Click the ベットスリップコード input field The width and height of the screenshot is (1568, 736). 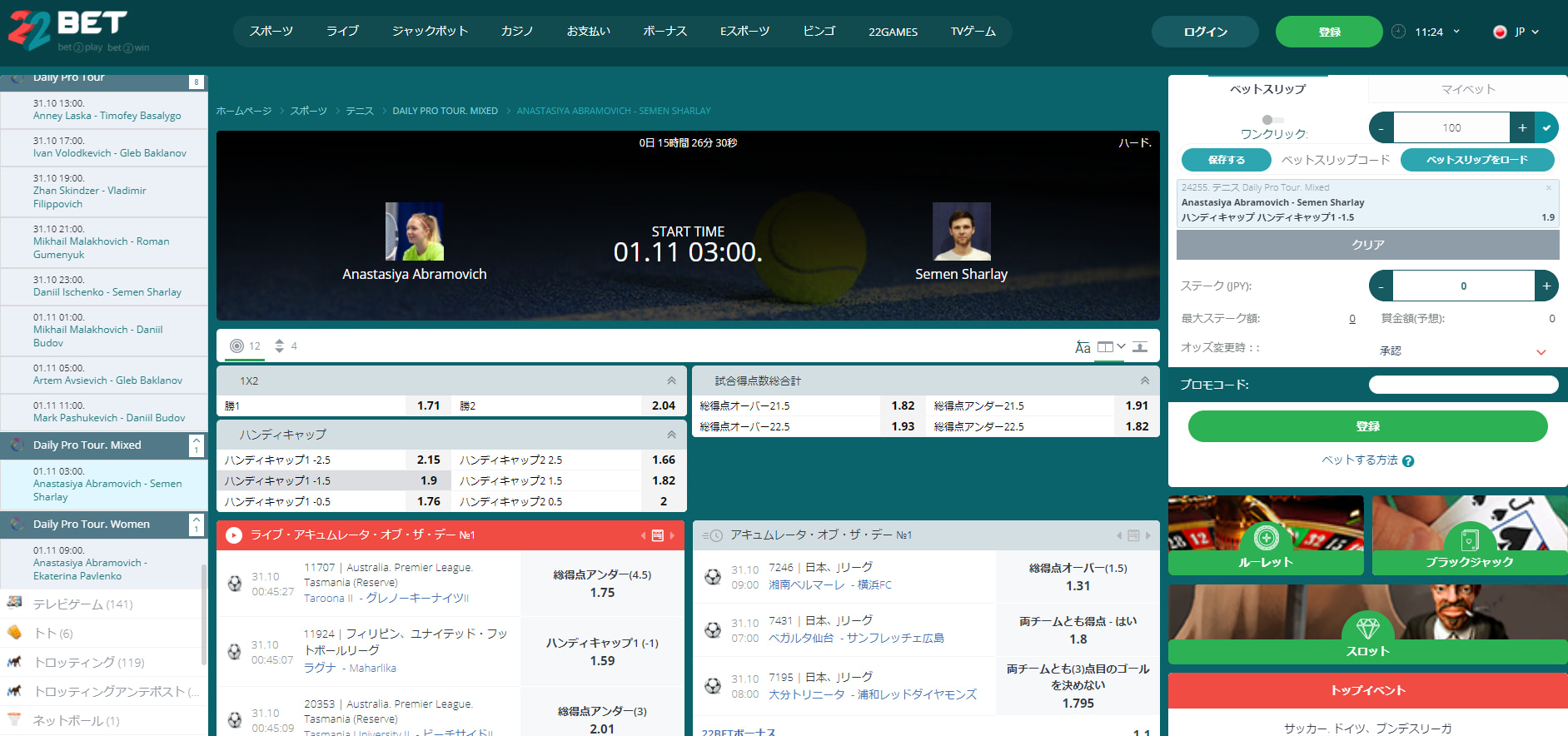click(1336, 160)
